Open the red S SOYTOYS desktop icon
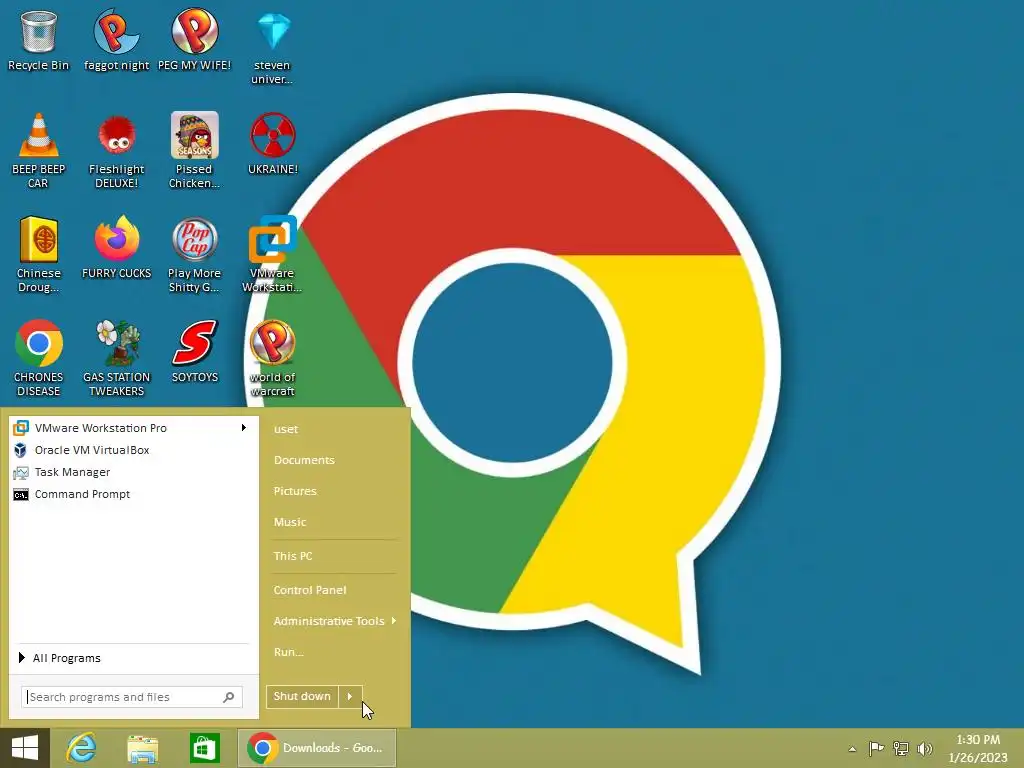 [195, 351]
